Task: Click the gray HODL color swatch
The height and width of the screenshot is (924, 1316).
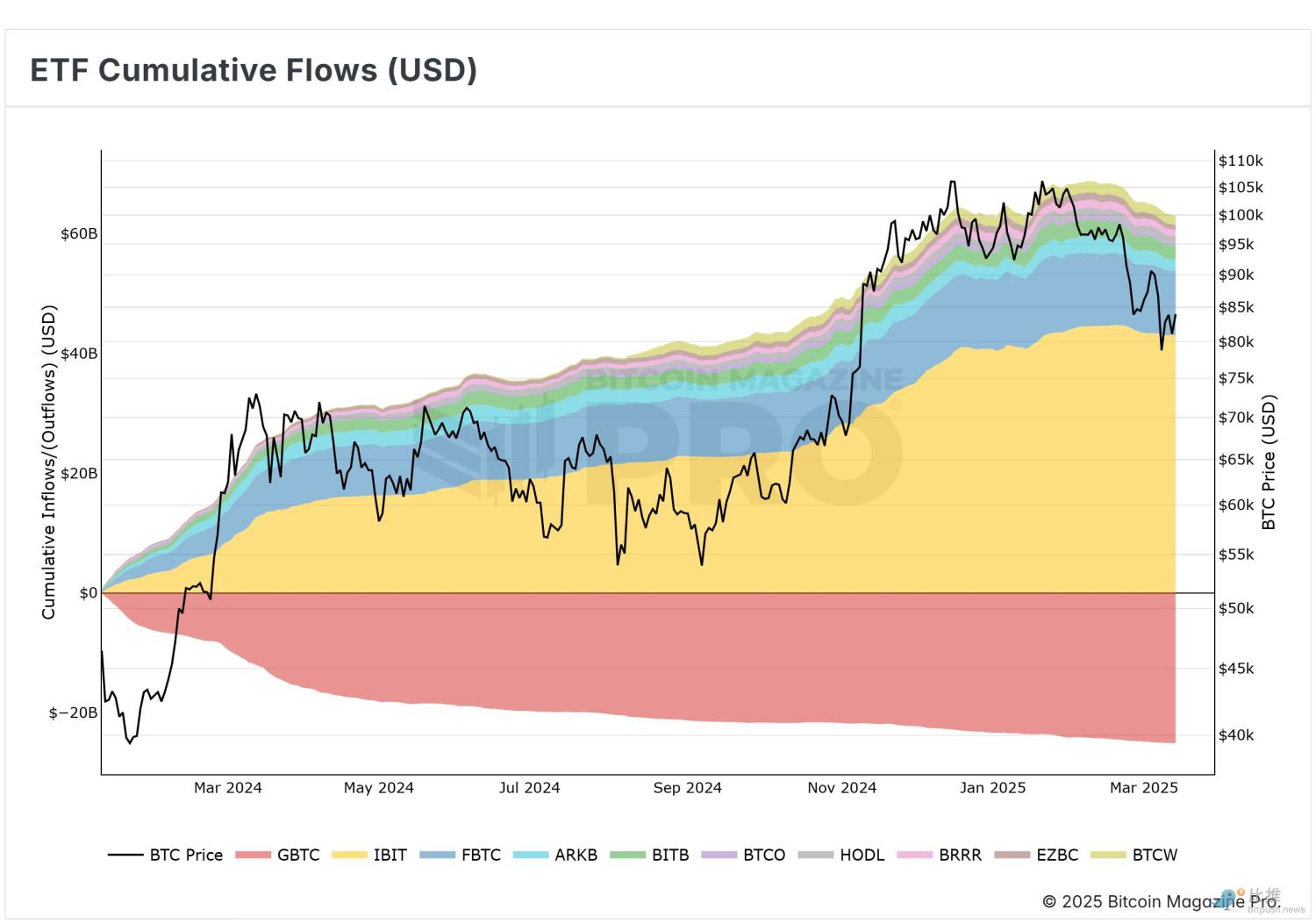Action: (815, 855)
